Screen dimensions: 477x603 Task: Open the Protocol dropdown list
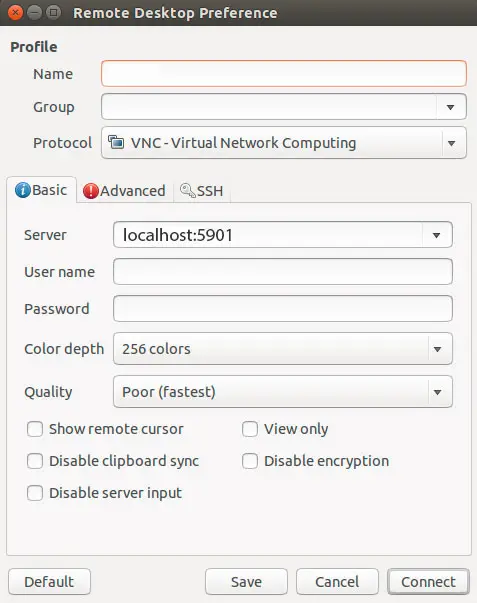284,143
